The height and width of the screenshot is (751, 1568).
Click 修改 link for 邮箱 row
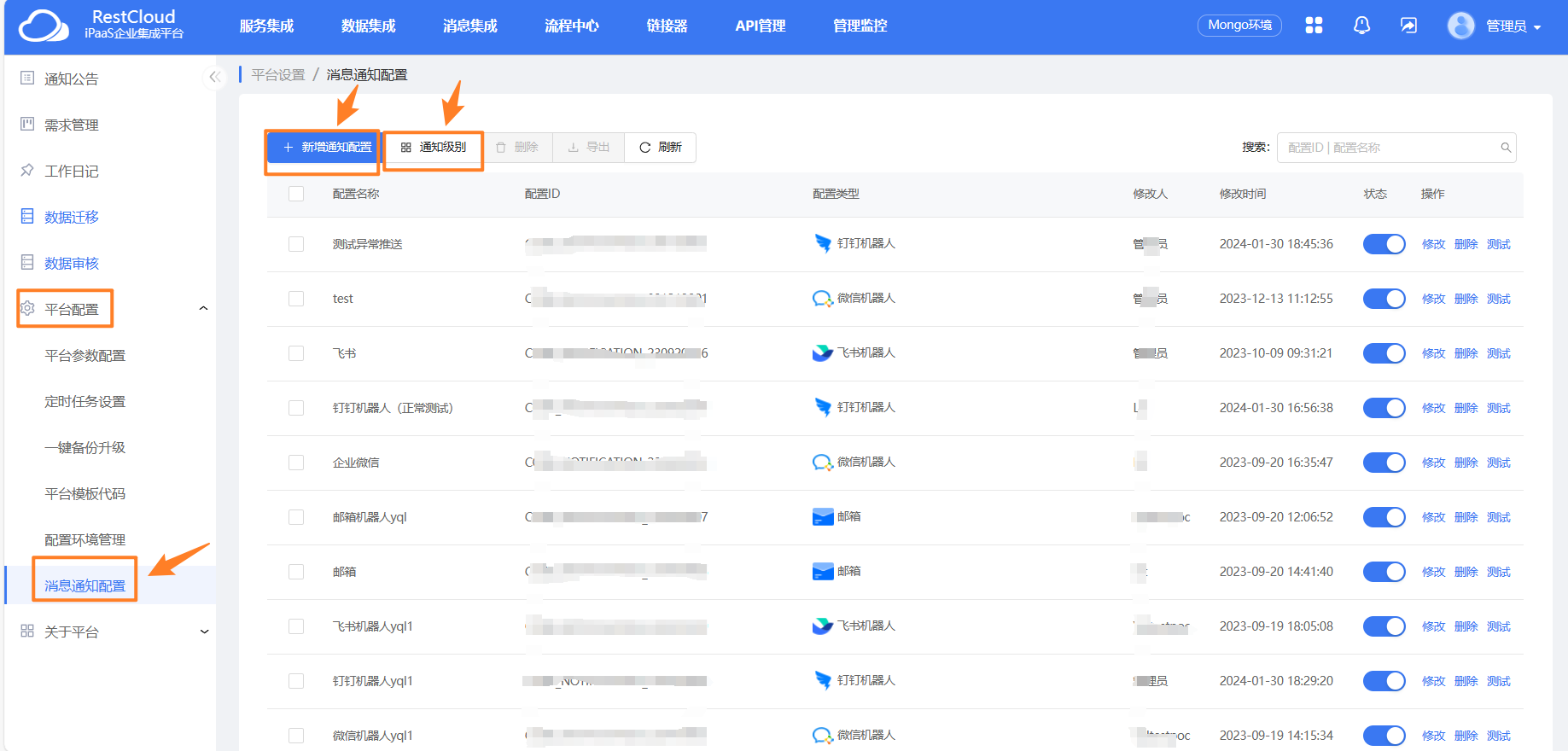(x=1433, y=572)
